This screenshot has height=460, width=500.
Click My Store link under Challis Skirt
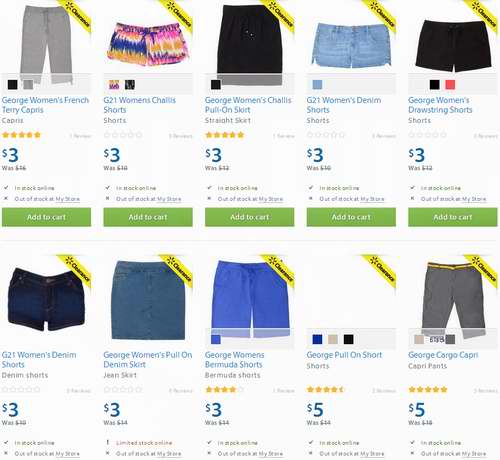coord(271,199)
